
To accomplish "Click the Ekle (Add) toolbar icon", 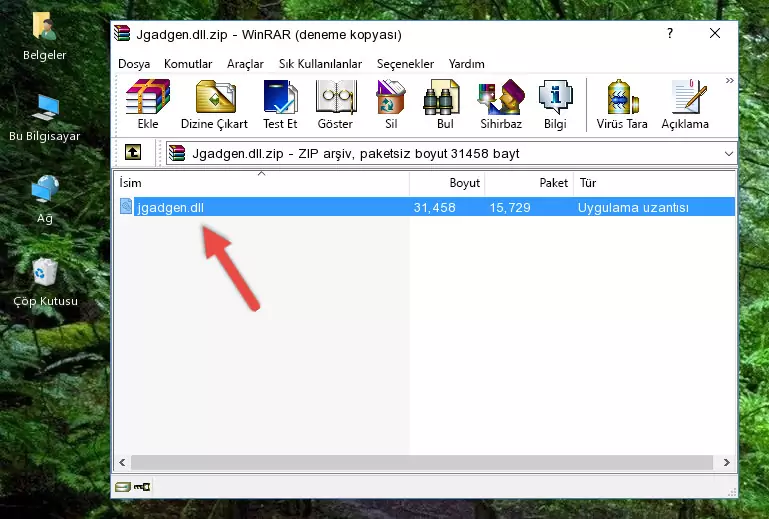I will [148, 104].
